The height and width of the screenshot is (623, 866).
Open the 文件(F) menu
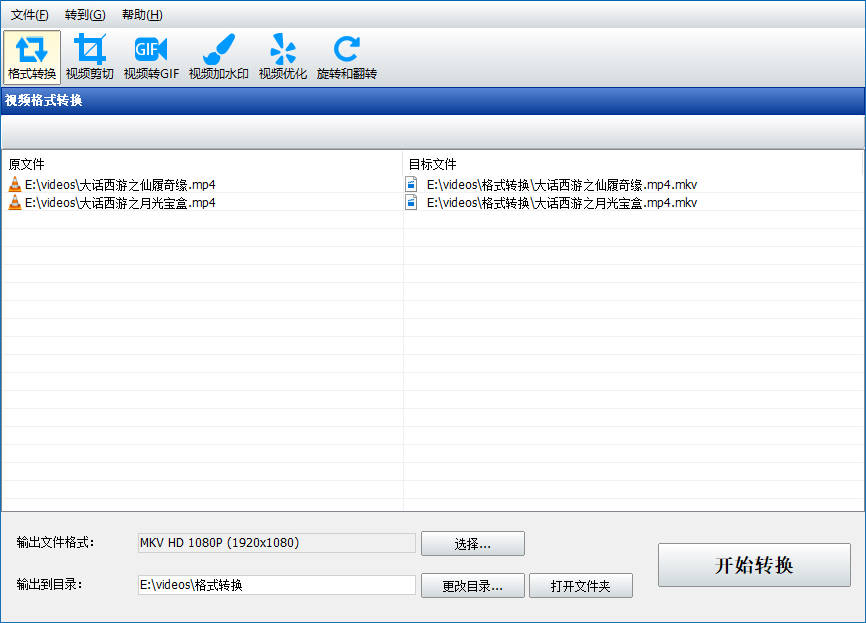29,15
